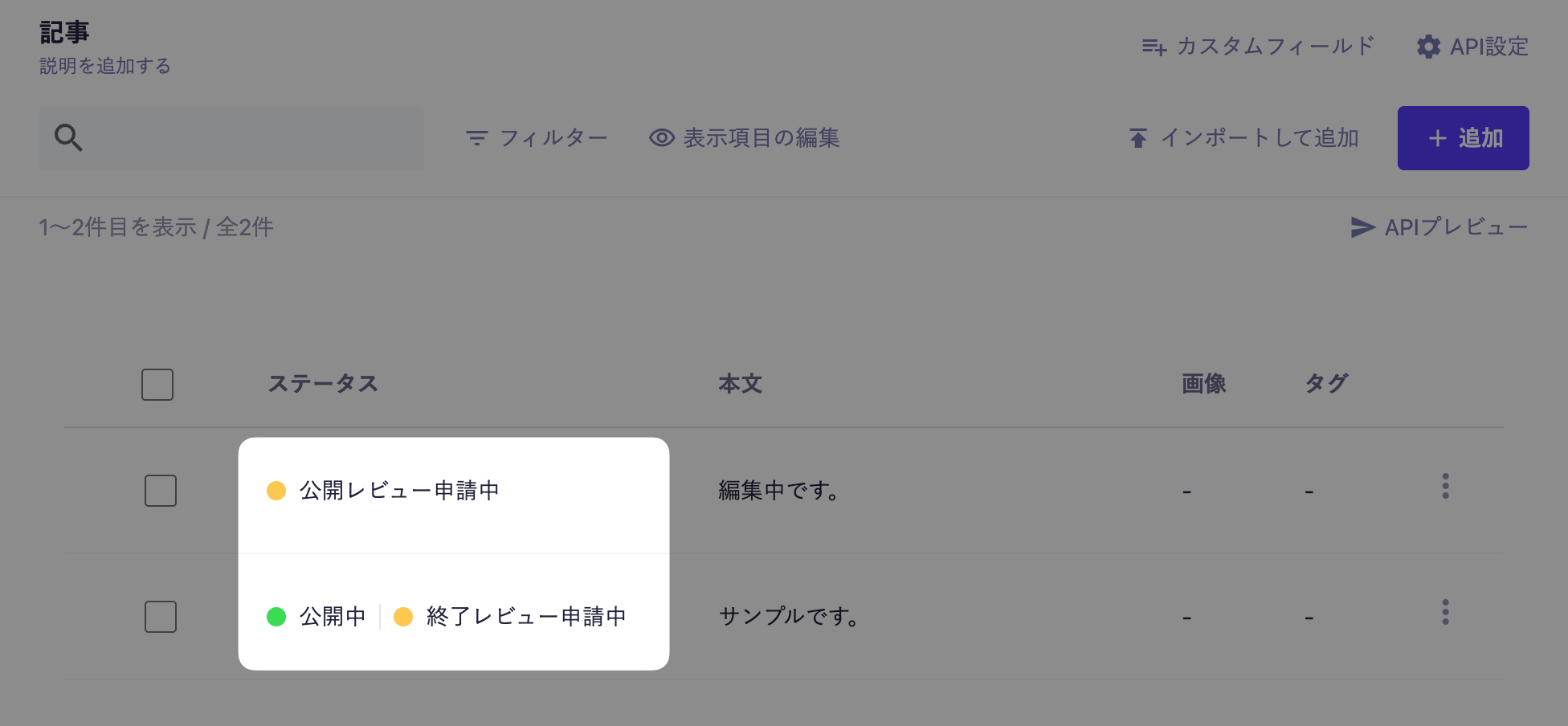
Task: Open the kebab menu on the サンプルです row
Action: [x=1445, y=612]
